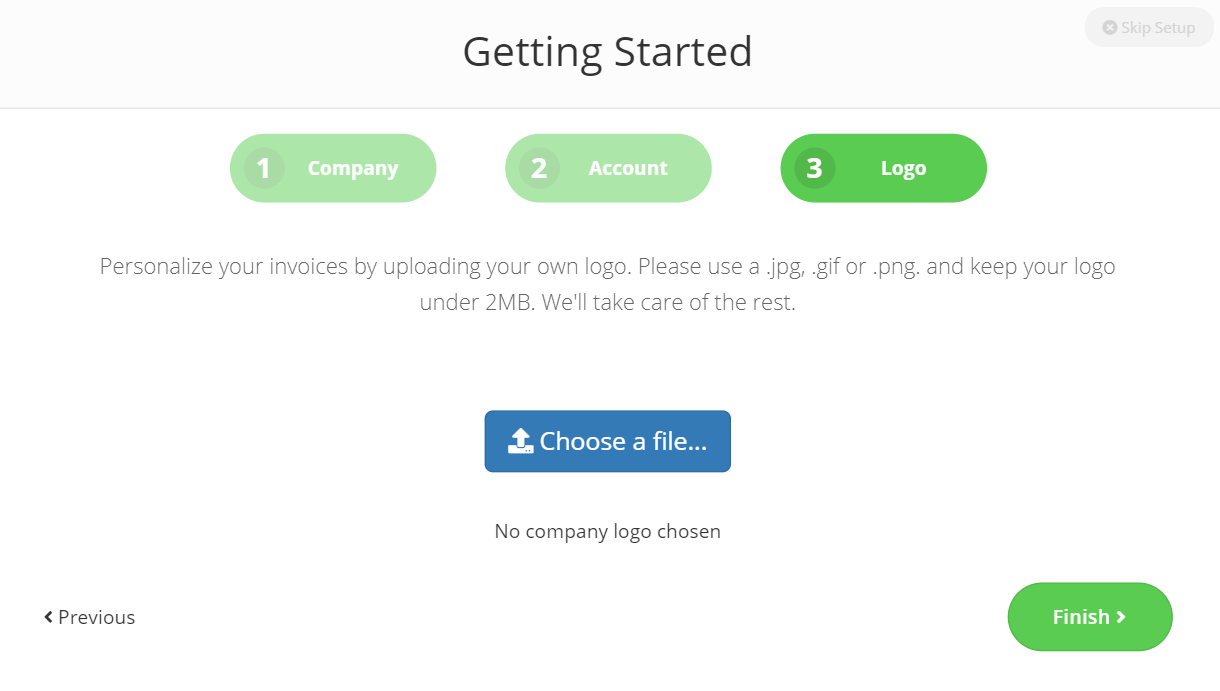1220x691 pixels.
Task: Select the number 2 step circle
Action: [539, 168]
